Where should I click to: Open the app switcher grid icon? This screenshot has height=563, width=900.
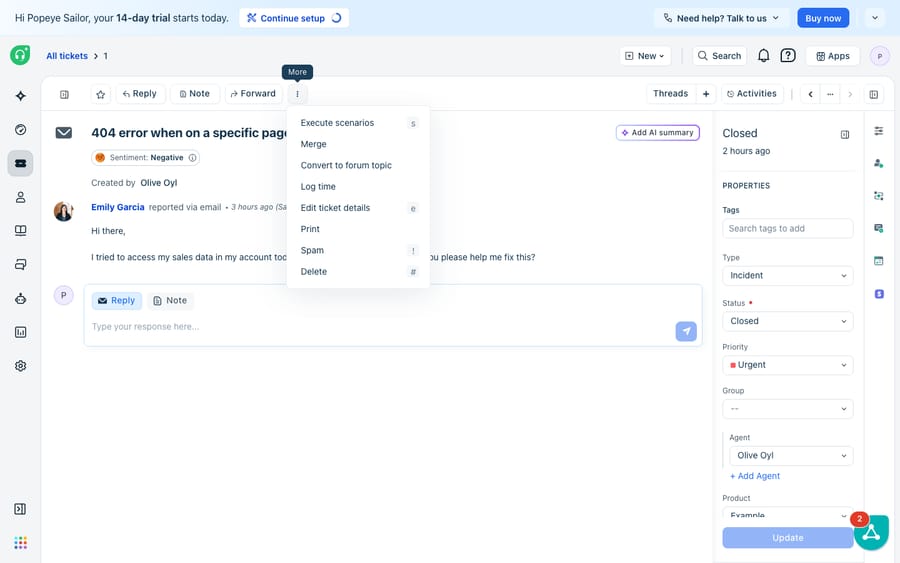coord(21,542)
